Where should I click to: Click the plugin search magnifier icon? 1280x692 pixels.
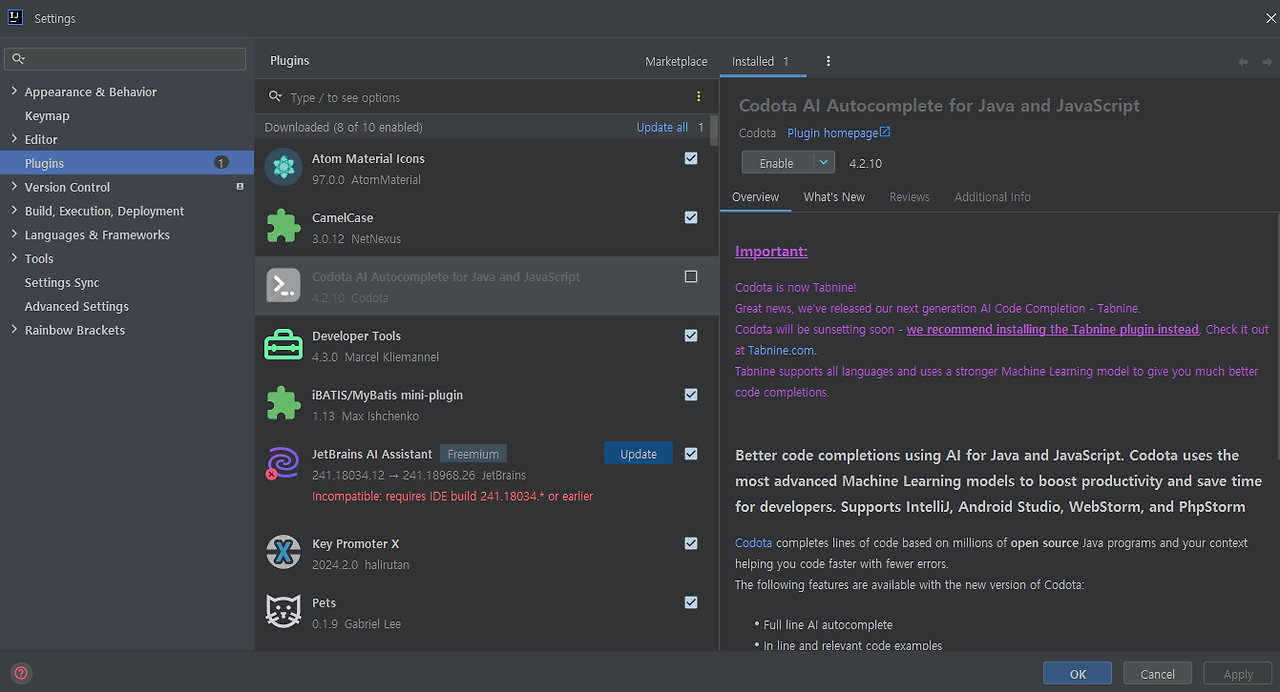point(276,97)
